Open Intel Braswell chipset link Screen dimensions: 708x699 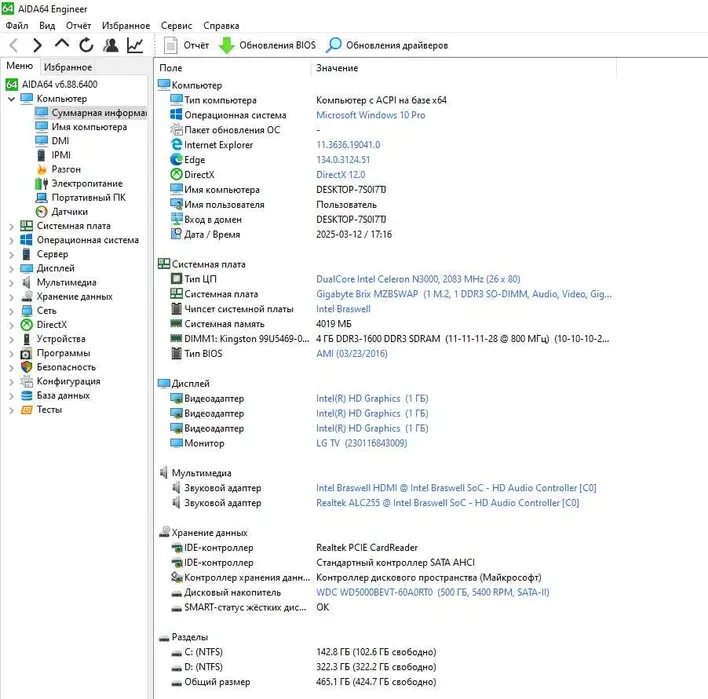(343, 309)
